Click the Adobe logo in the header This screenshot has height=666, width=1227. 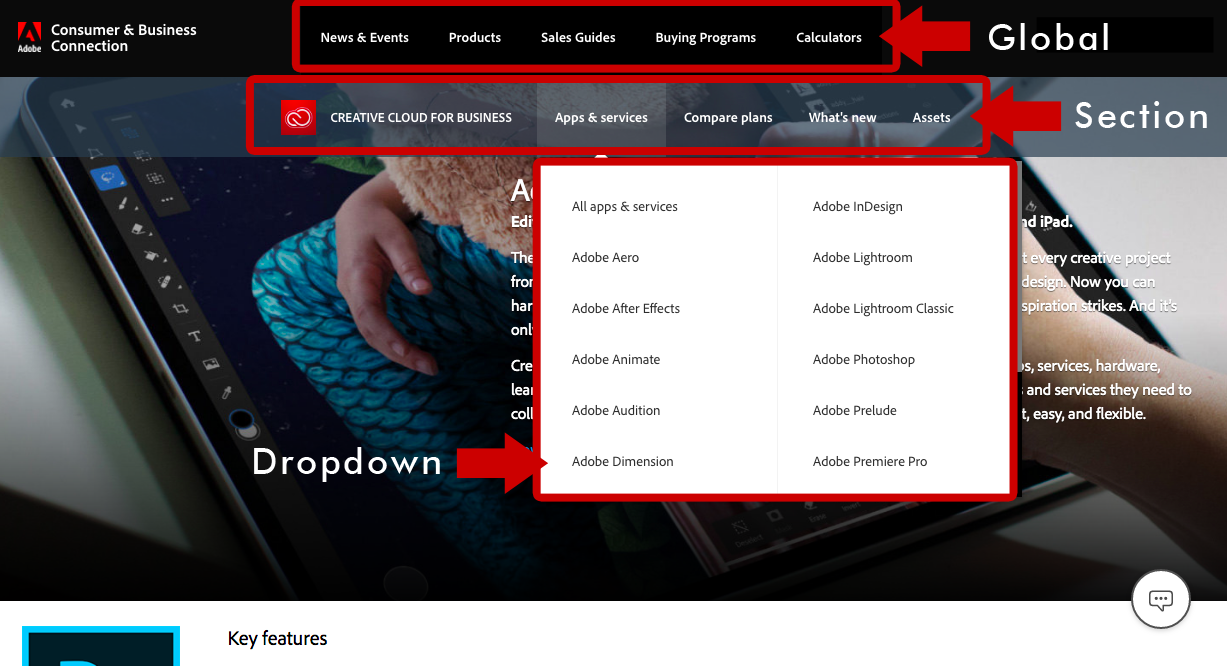[29, 38]
